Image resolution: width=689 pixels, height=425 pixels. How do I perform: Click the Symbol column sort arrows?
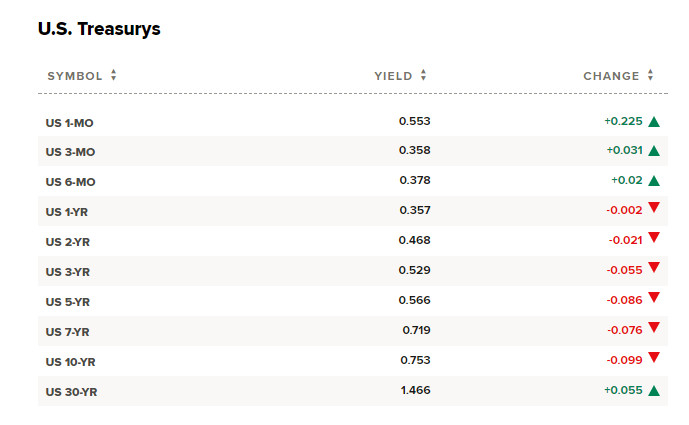coord(114,76)
